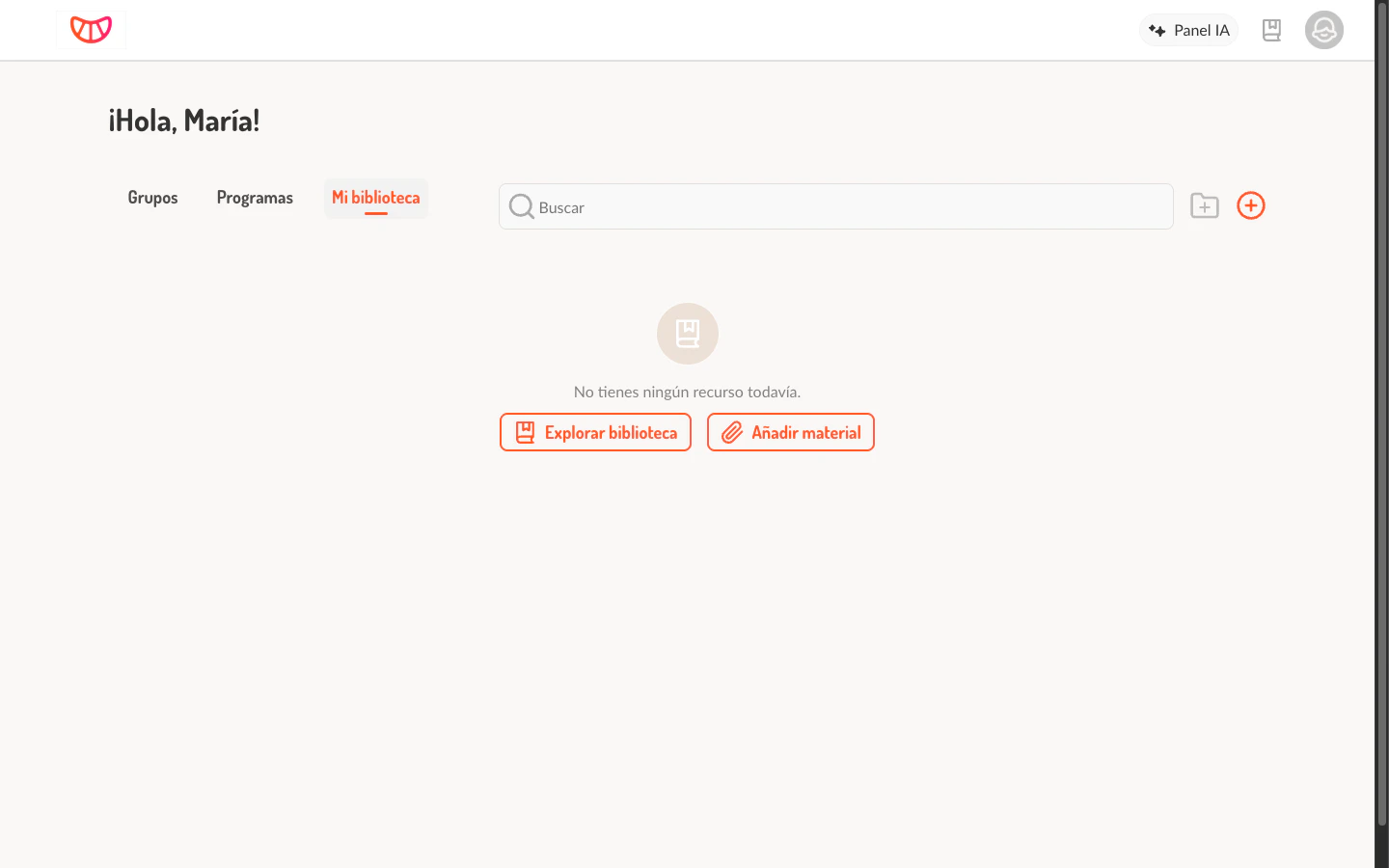Create a new folder with the folder-plus icon

pos(1205,205)
